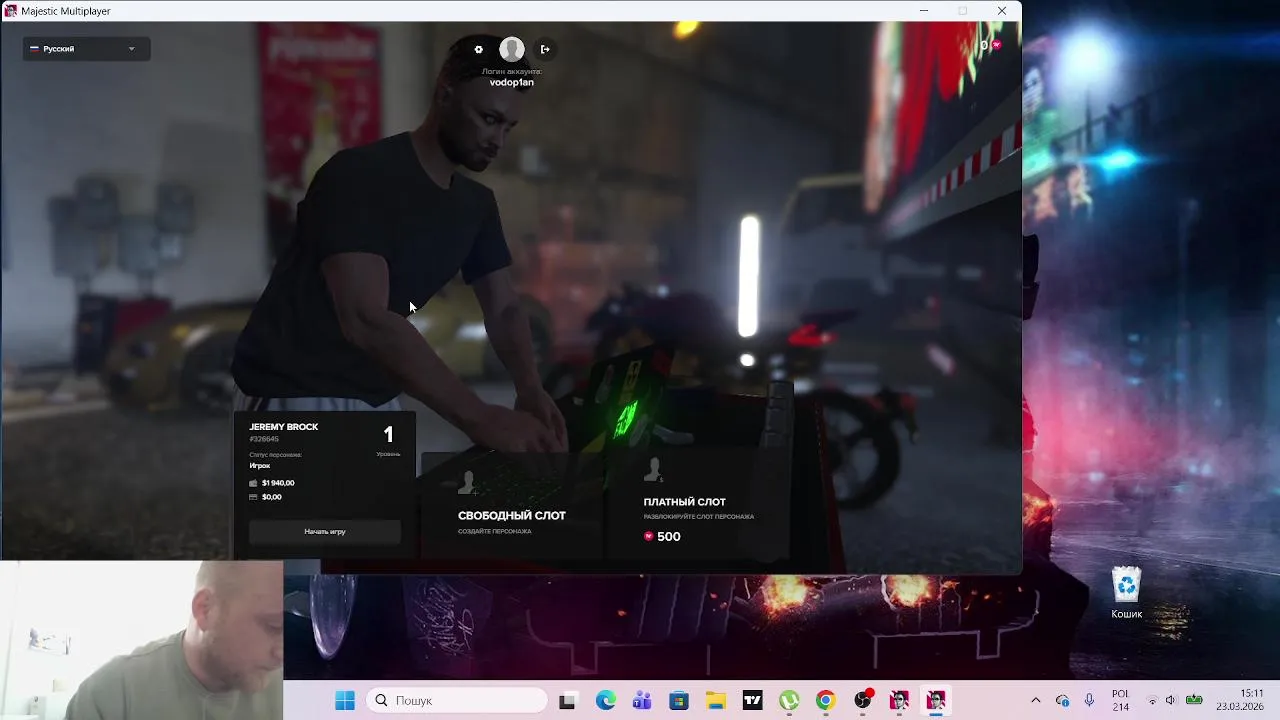Click the battery tray icon
The width and height of the screenshot is (1280, 720).
1194,701
